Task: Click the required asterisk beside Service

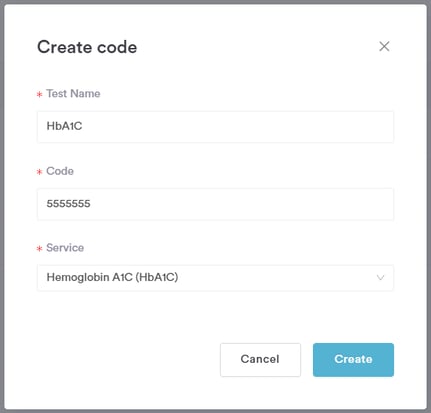Action: tap(39, 249)
